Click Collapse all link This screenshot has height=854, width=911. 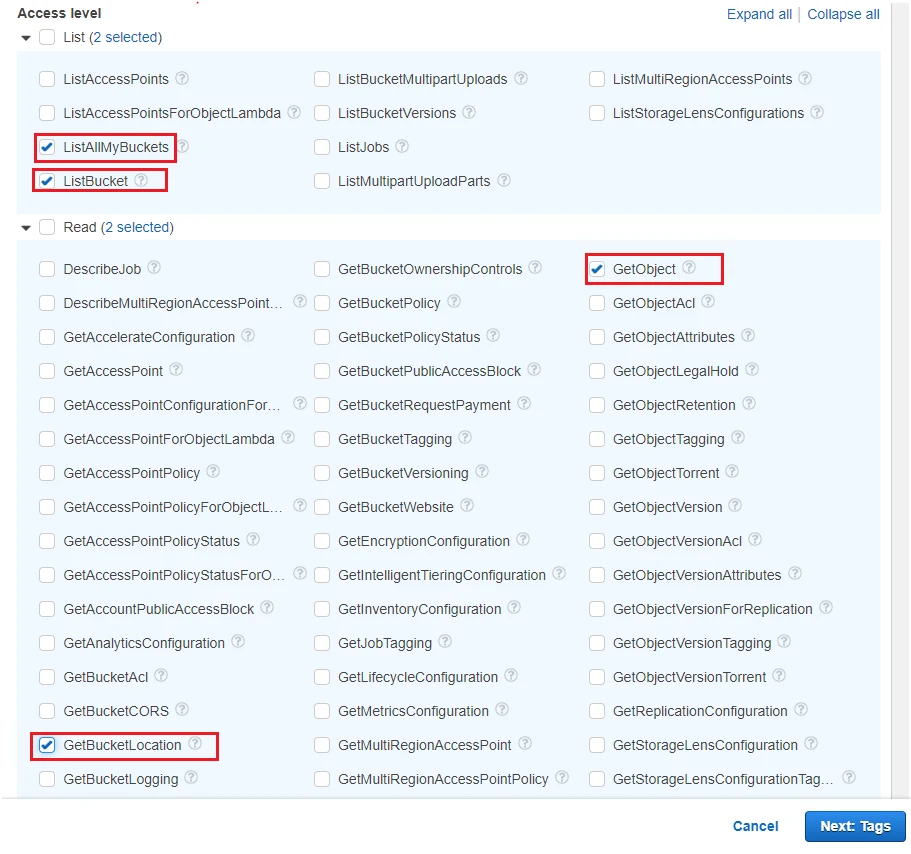(843, 14)
